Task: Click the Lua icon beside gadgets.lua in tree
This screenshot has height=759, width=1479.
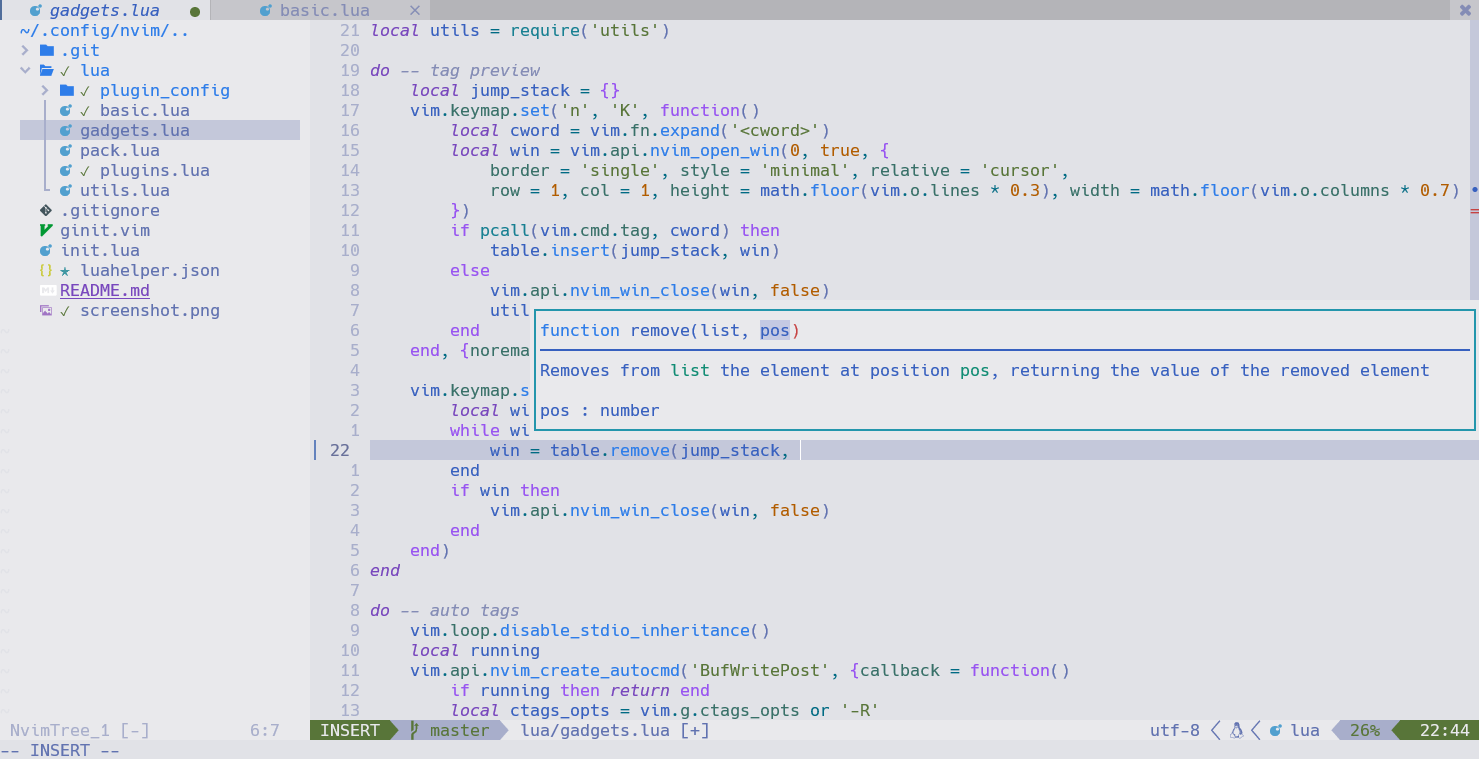Action: tap(66, 130)
